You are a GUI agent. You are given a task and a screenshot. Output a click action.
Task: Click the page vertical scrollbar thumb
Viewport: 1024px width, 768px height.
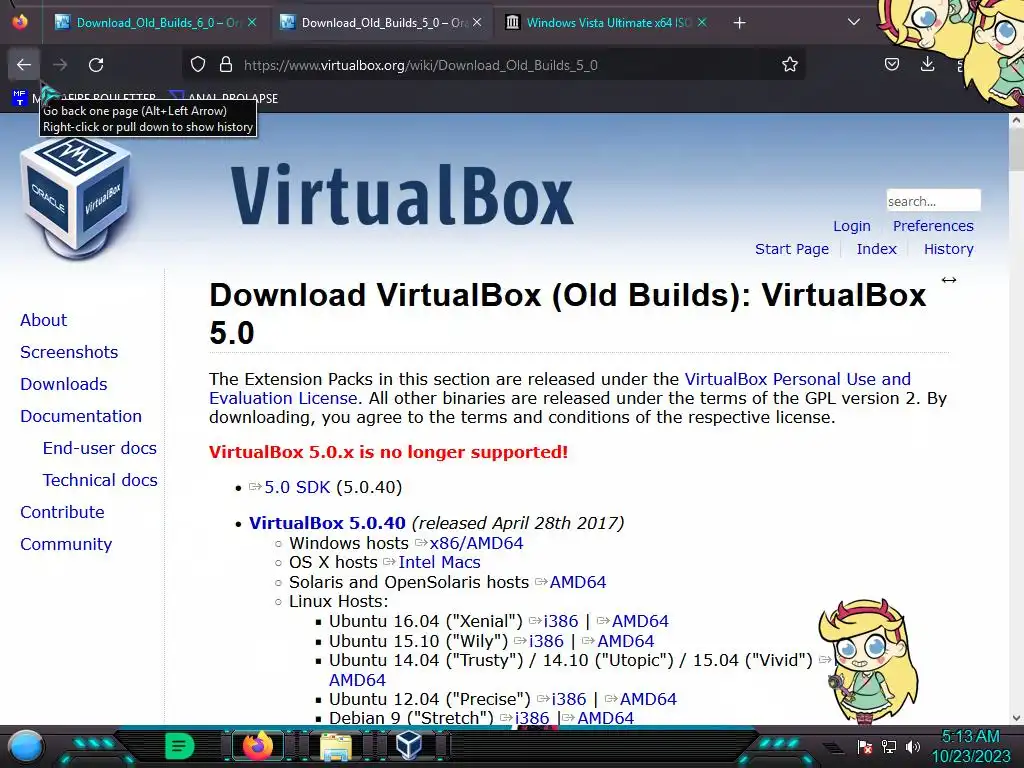(1016, 151)
